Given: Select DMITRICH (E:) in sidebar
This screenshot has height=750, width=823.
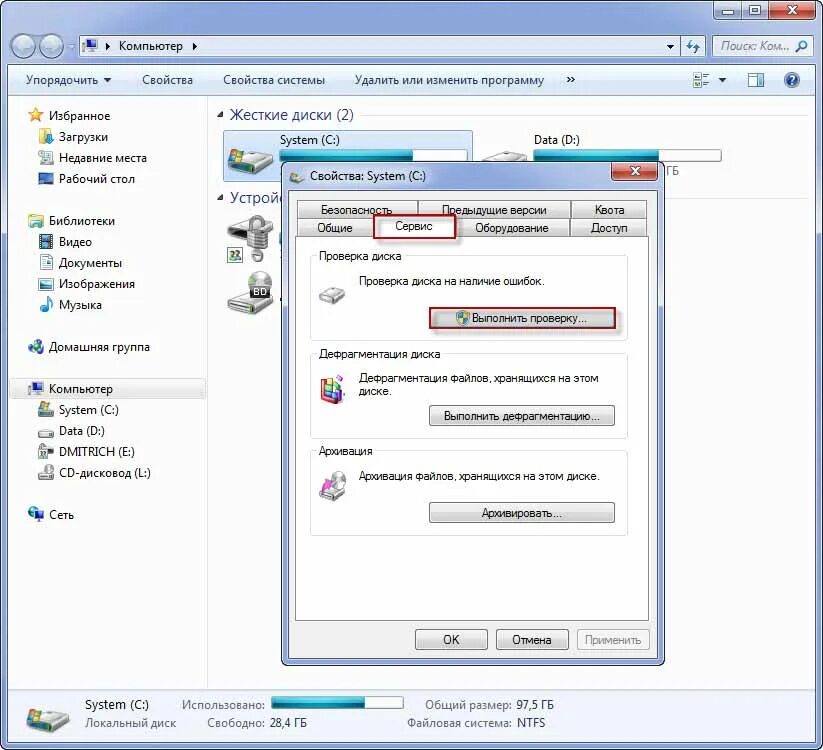Looking at the screenshot, I should pyautogui.click(x=86, y=452).
